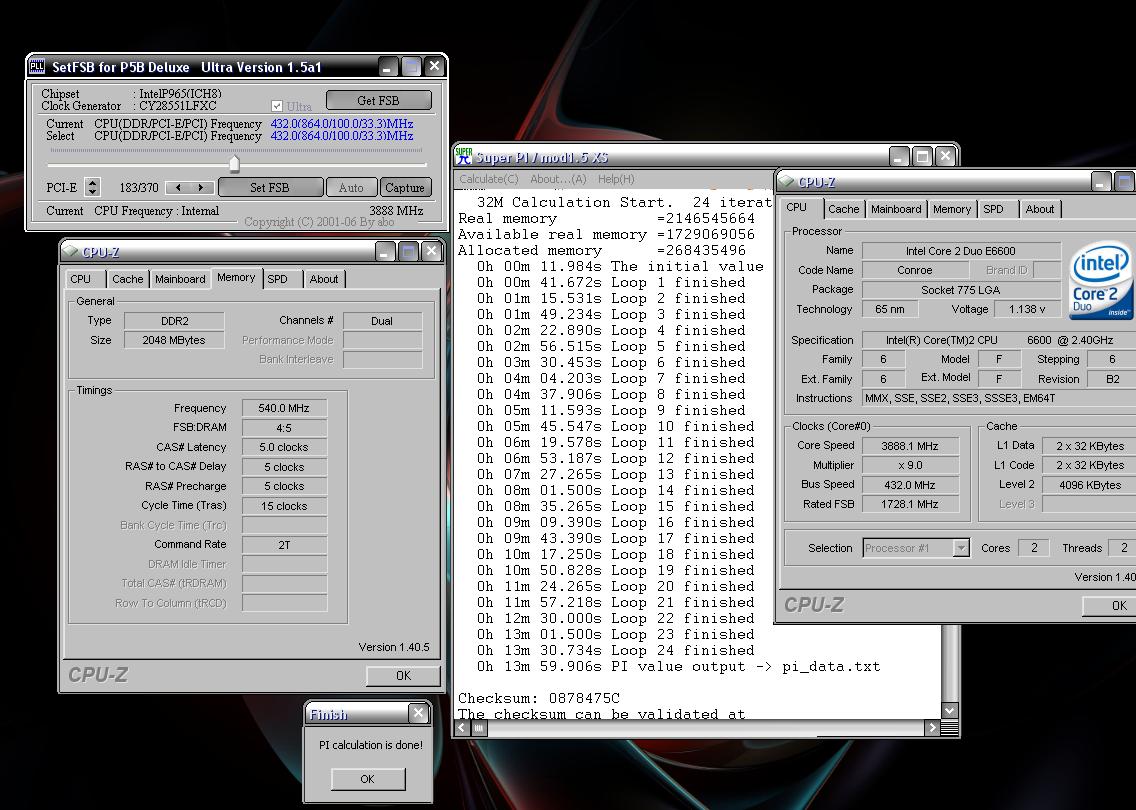Viewport: 1136px width, 810px height.
Task: Click the right arrow step button in SetFSB
Action: [201, 187]
